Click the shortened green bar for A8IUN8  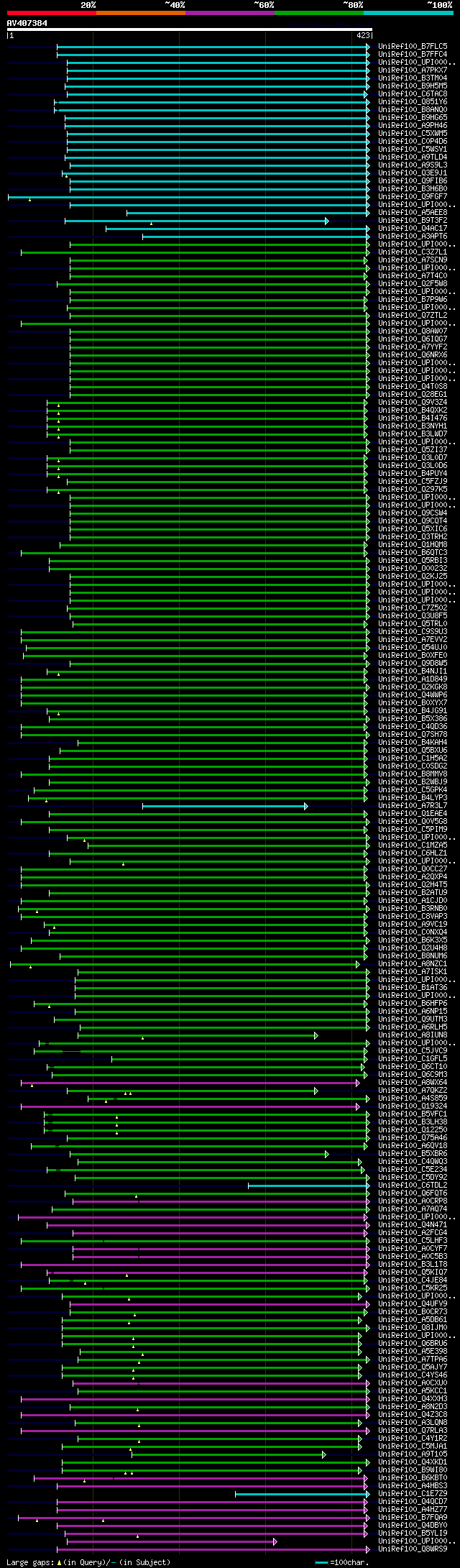click(199, 1035)
